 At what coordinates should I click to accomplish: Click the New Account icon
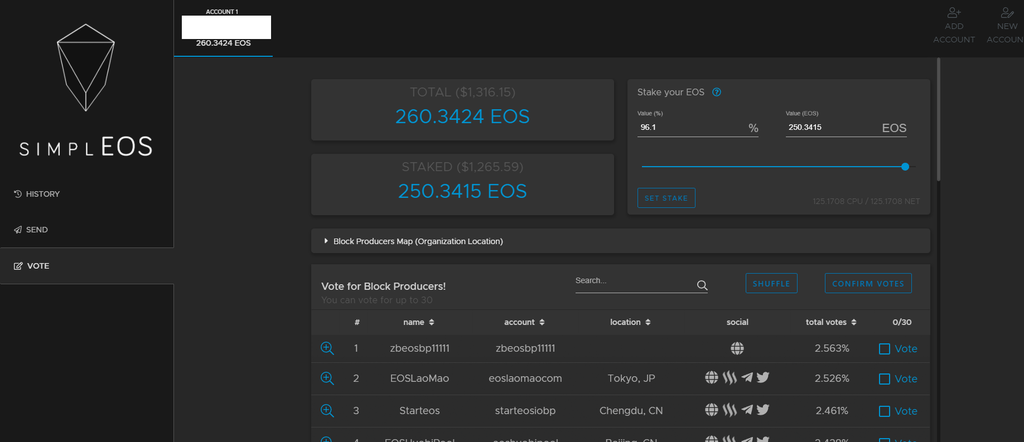pyautogui.click(x=1007, y=12)
